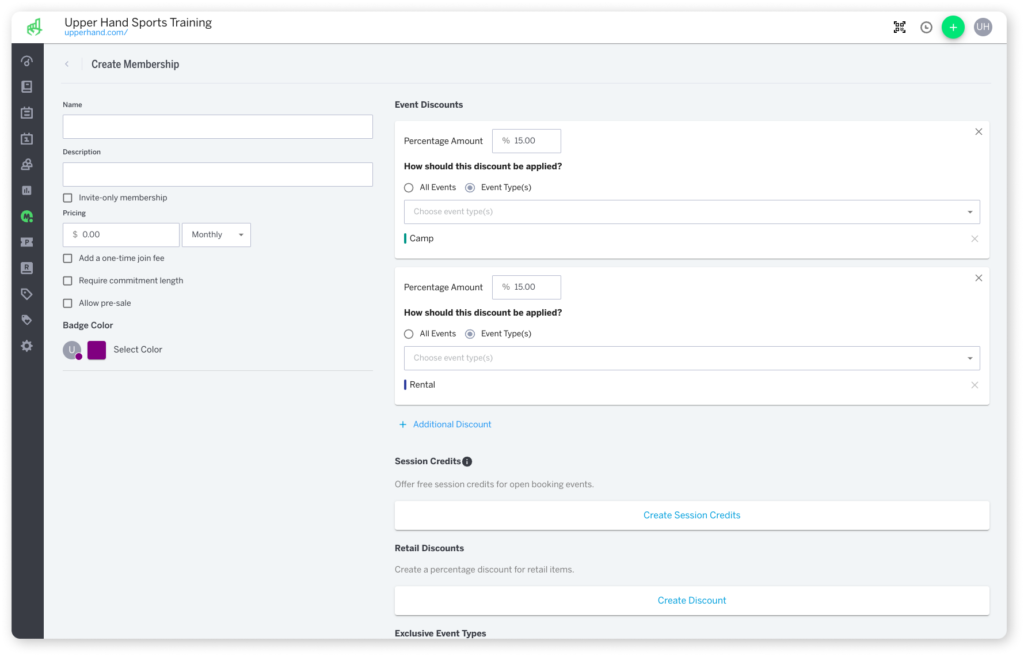1024x656 pixels.
Task: Click the plus icon beside Additional Discount
Action: [402, 424]
